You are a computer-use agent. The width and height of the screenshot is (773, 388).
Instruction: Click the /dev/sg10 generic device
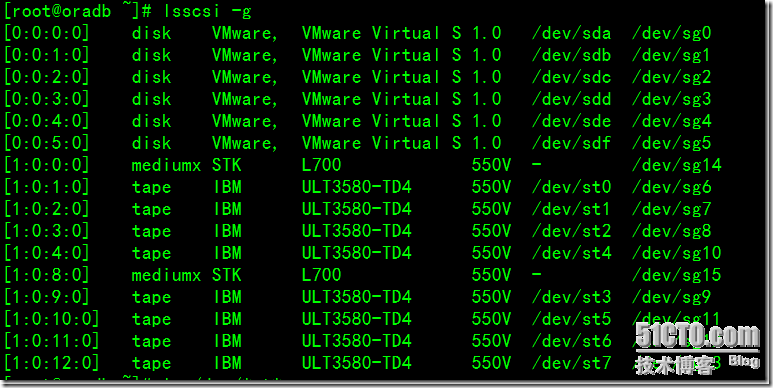(x=676, y=253)
